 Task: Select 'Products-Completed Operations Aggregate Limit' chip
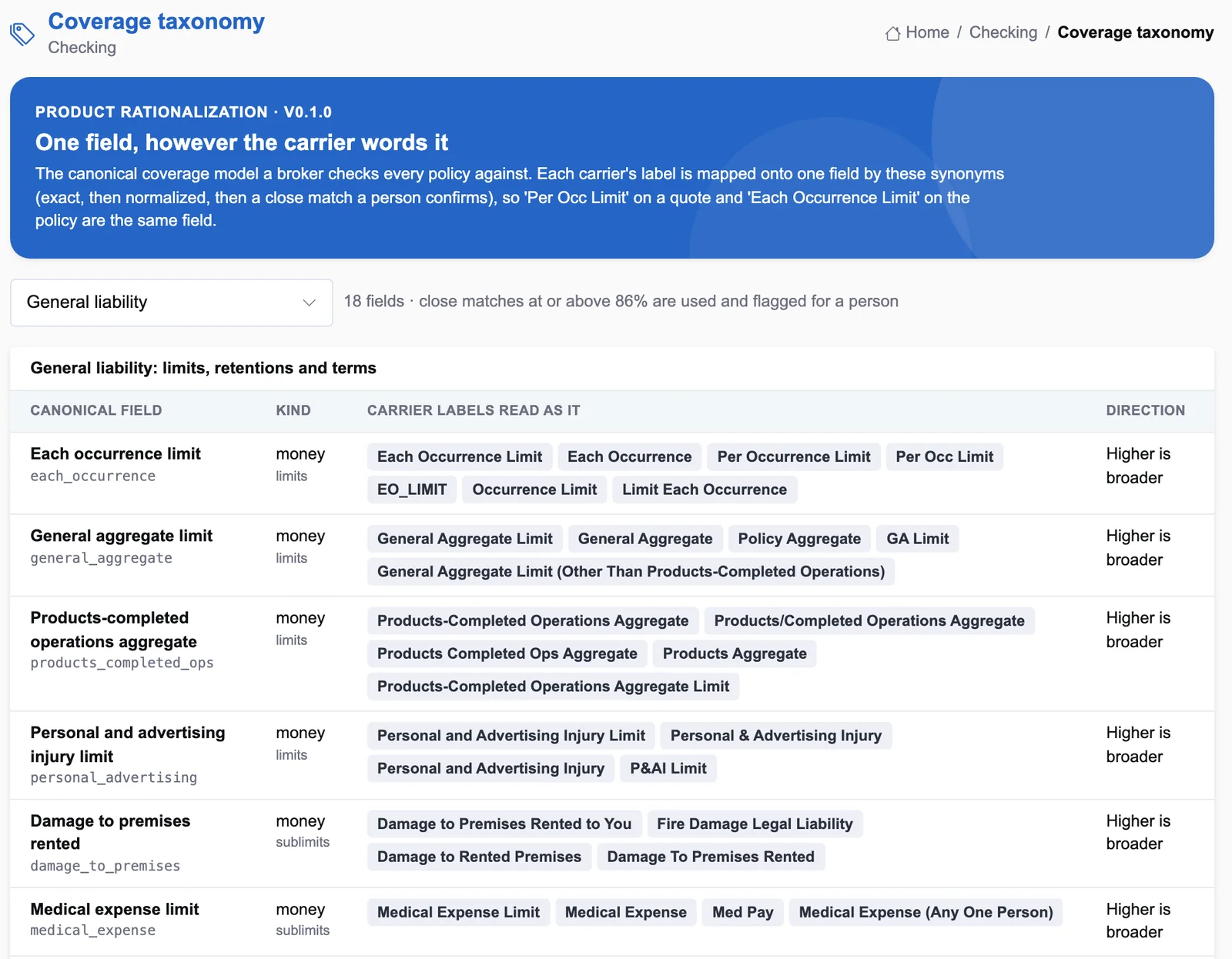553,687
